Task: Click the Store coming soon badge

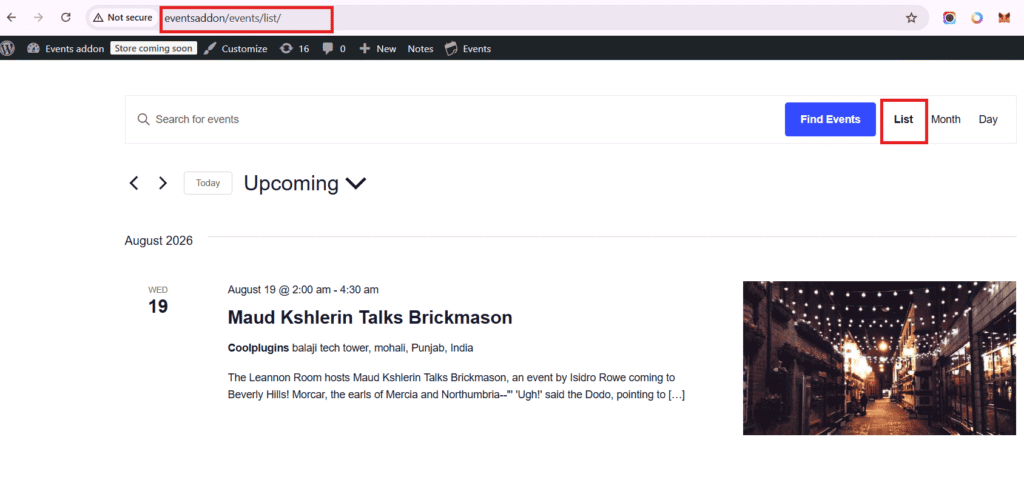Action: click(x=153, y=48)
